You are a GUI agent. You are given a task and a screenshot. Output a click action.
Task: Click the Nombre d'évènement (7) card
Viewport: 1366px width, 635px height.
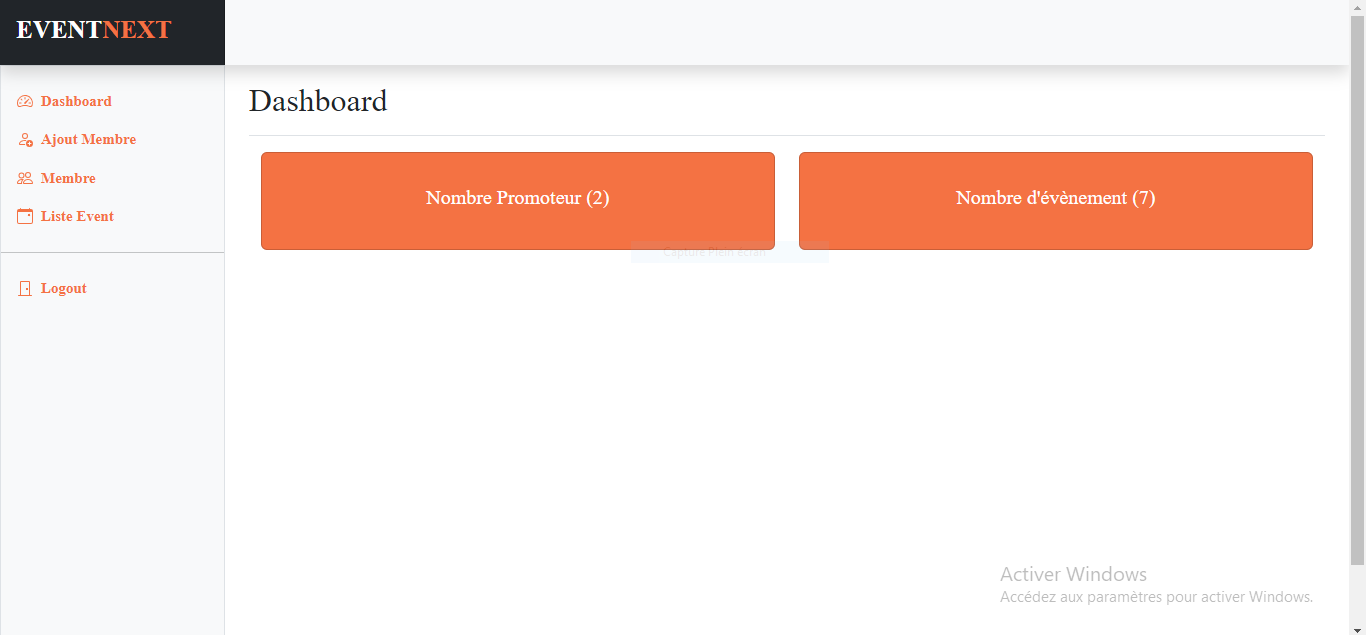click(1055, 198)
